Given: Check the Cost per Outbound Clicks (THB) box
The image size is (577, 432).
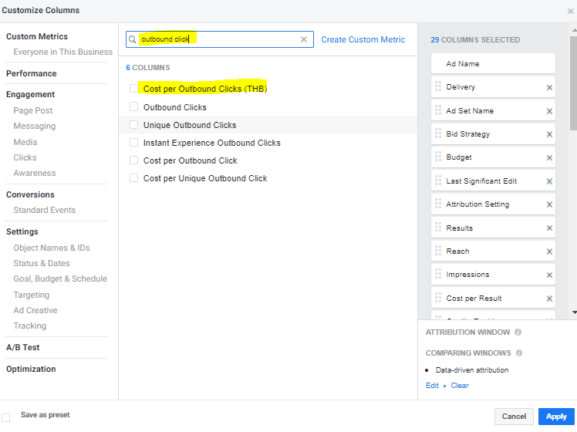Looking at the screenshot, I should [134, 88].
